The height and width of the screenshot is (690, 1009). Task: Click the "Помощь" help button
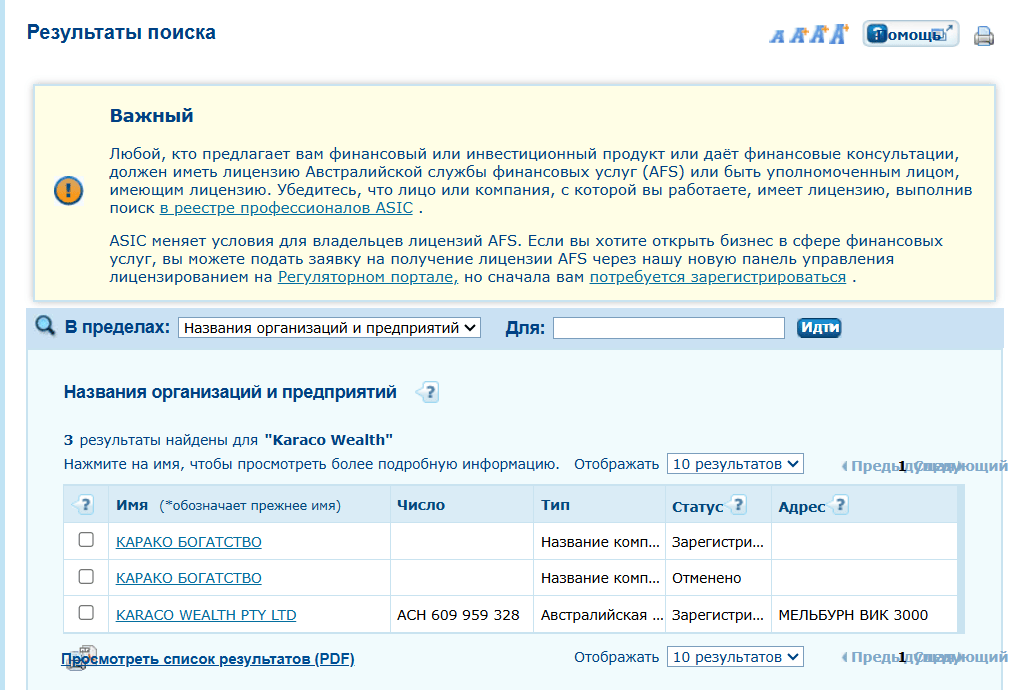pyautogui.click(x=910, y=34)
